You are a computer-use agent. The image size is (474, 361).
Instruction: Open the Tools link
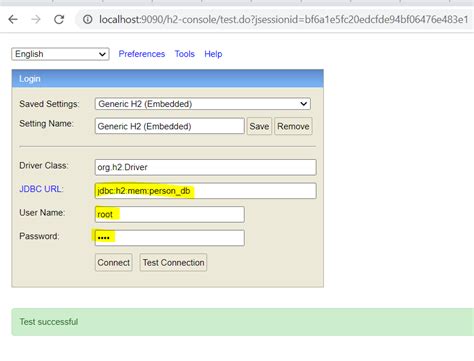(x=185, y=54)
